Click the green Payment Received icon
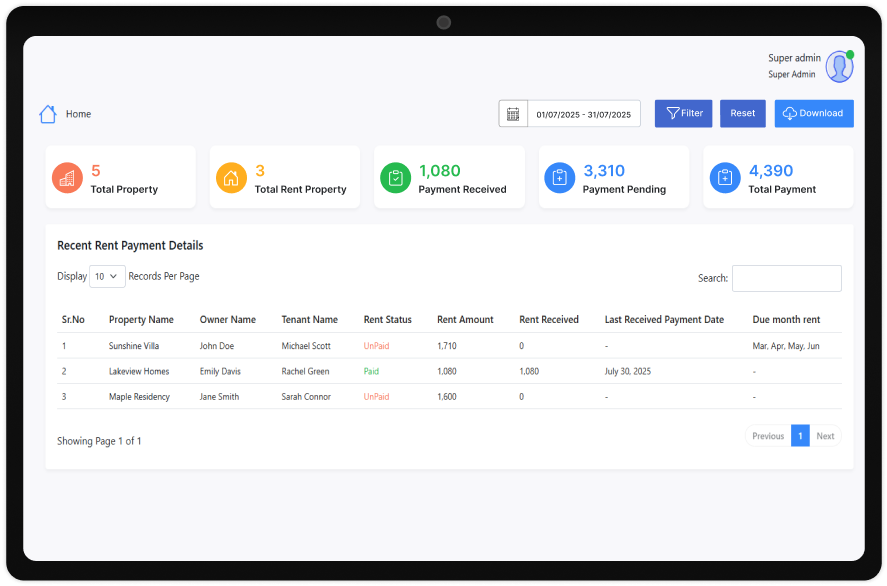The image size is (887, 586). click(395, 178)
